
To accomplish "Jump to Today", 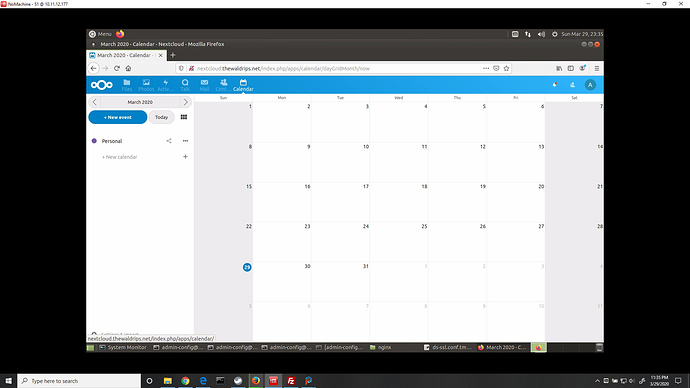I will tap(161, 117).
